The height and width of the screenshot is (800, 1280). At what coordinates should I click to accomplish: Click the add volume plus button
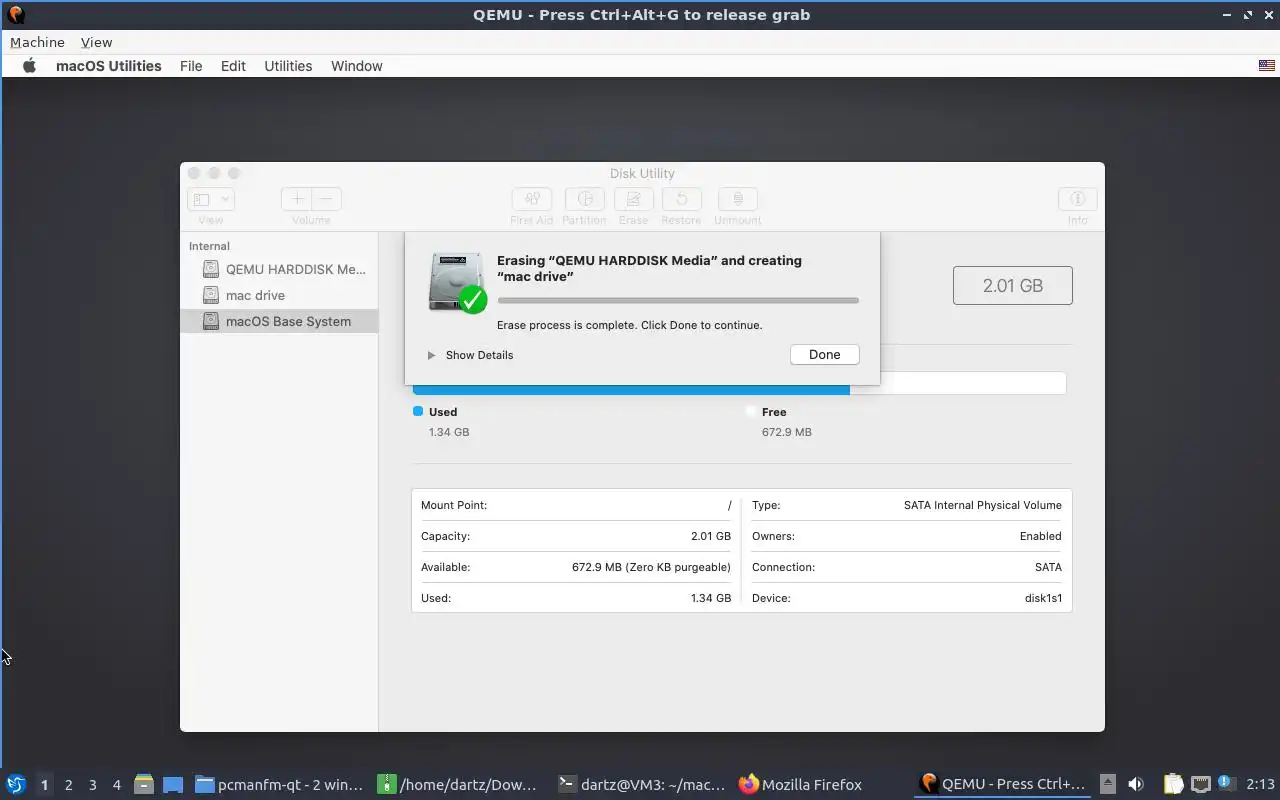point(297,199)
